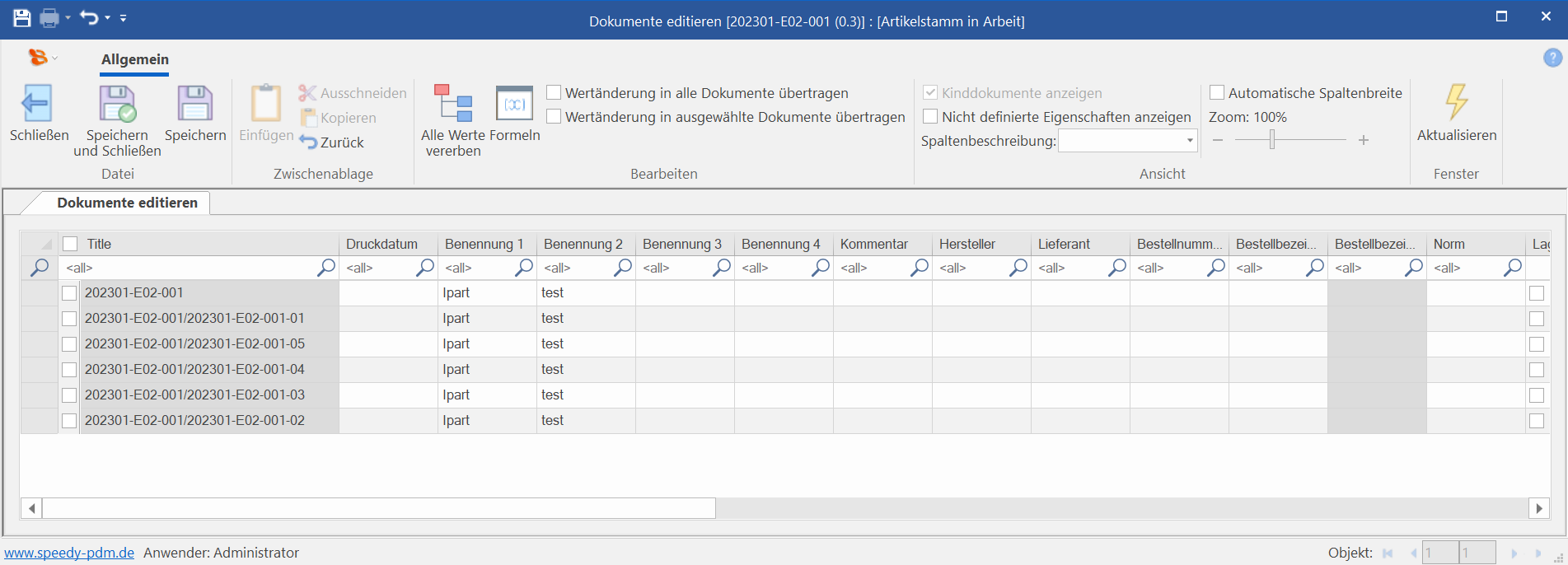Click the Aktualisieren lightning icon
1568x565 pixels.
point(1456,102)
